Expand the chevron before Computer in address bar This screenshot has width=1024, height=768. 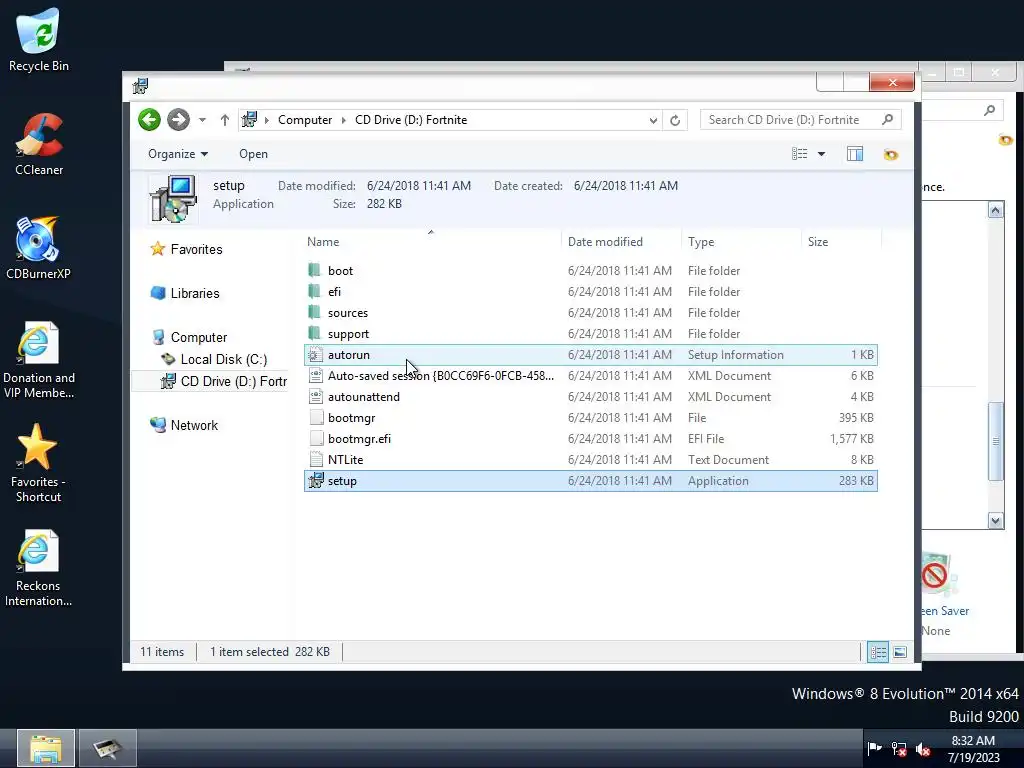266,120
